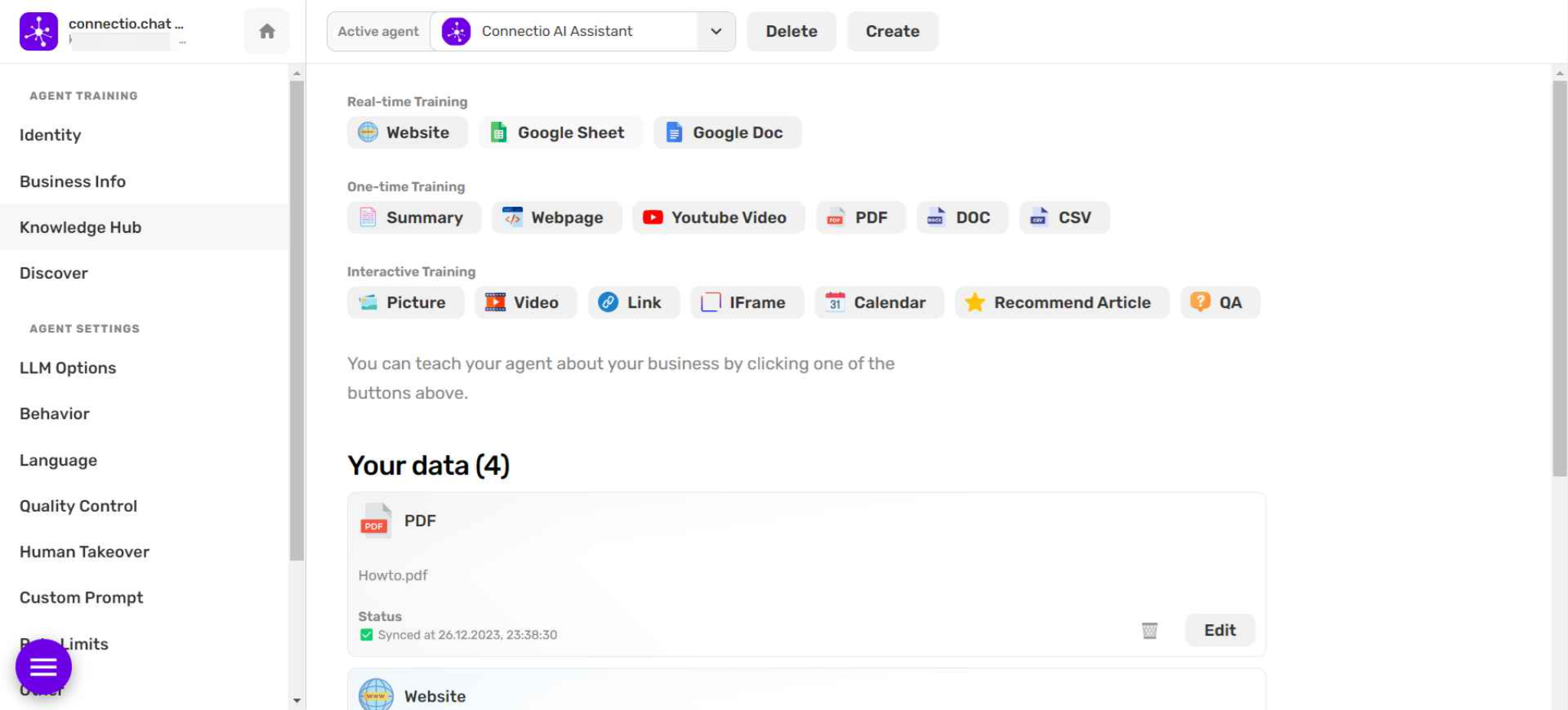Open Discover in the sidebar
Screen dimensions: 1568x710
pos(144,273)
